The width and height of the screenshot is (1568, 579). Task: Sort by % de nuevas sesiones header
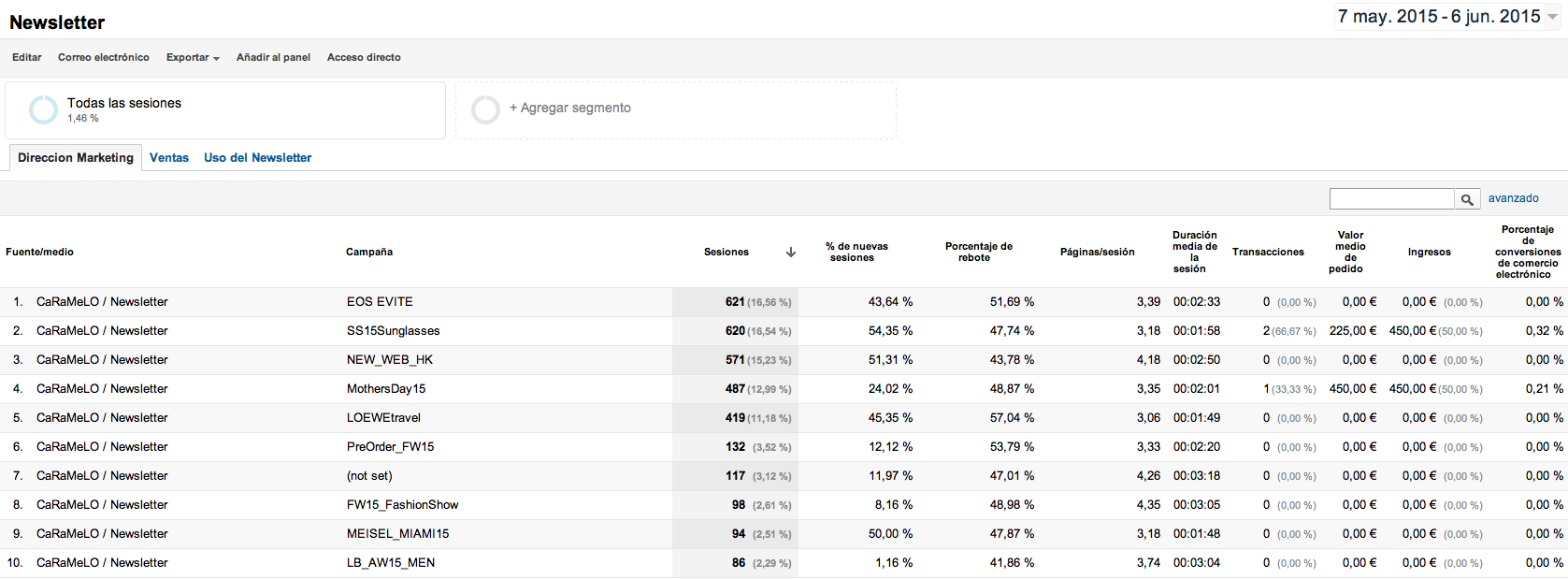click(x=856, y=253)
